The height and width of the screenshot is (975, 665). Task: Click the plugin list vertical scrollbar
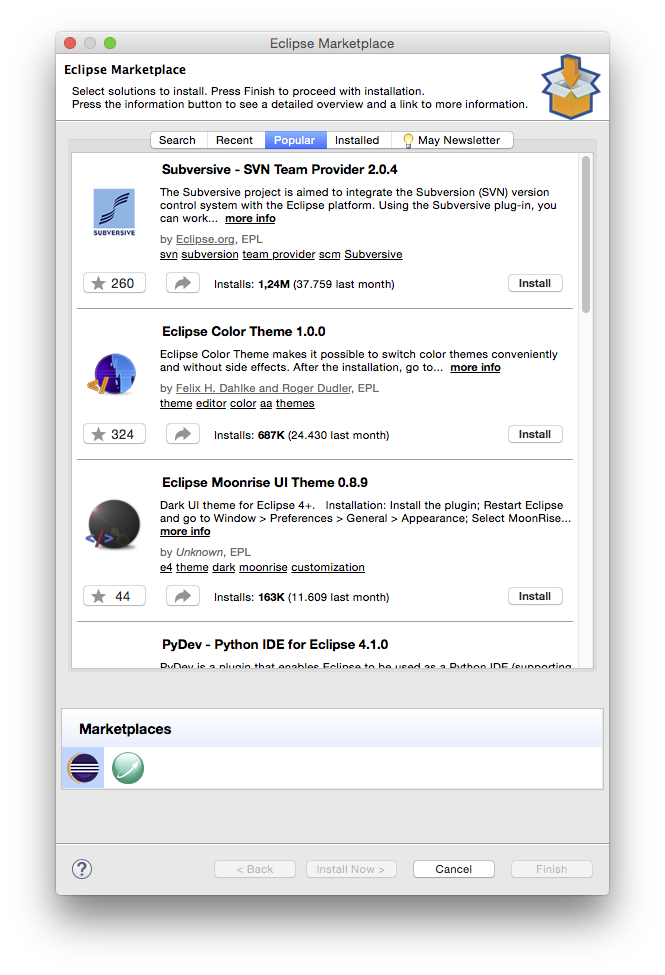(585, 235)
